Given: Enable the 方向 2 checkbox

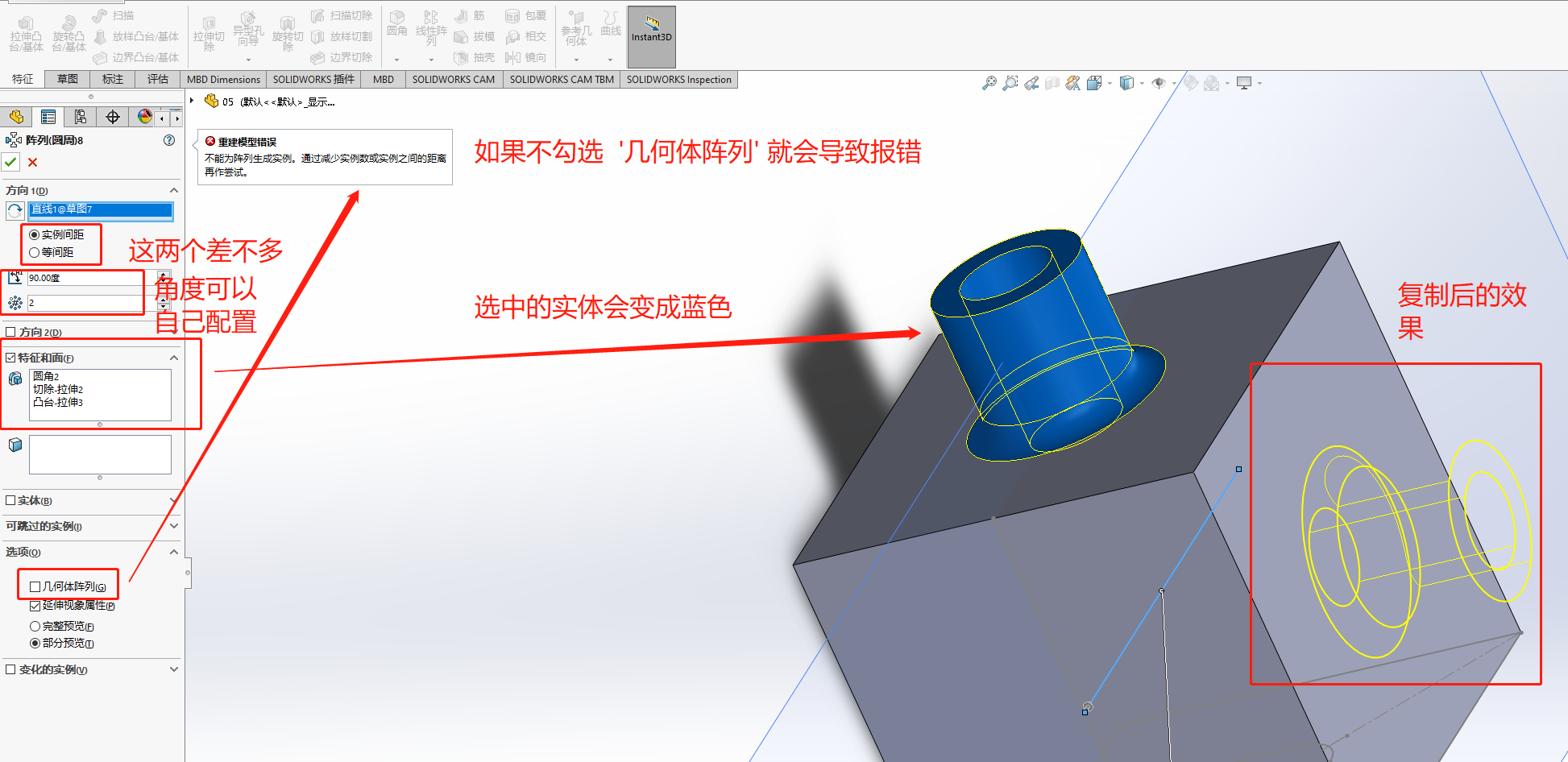Looking at the screenshot, I should coord(10,332).
